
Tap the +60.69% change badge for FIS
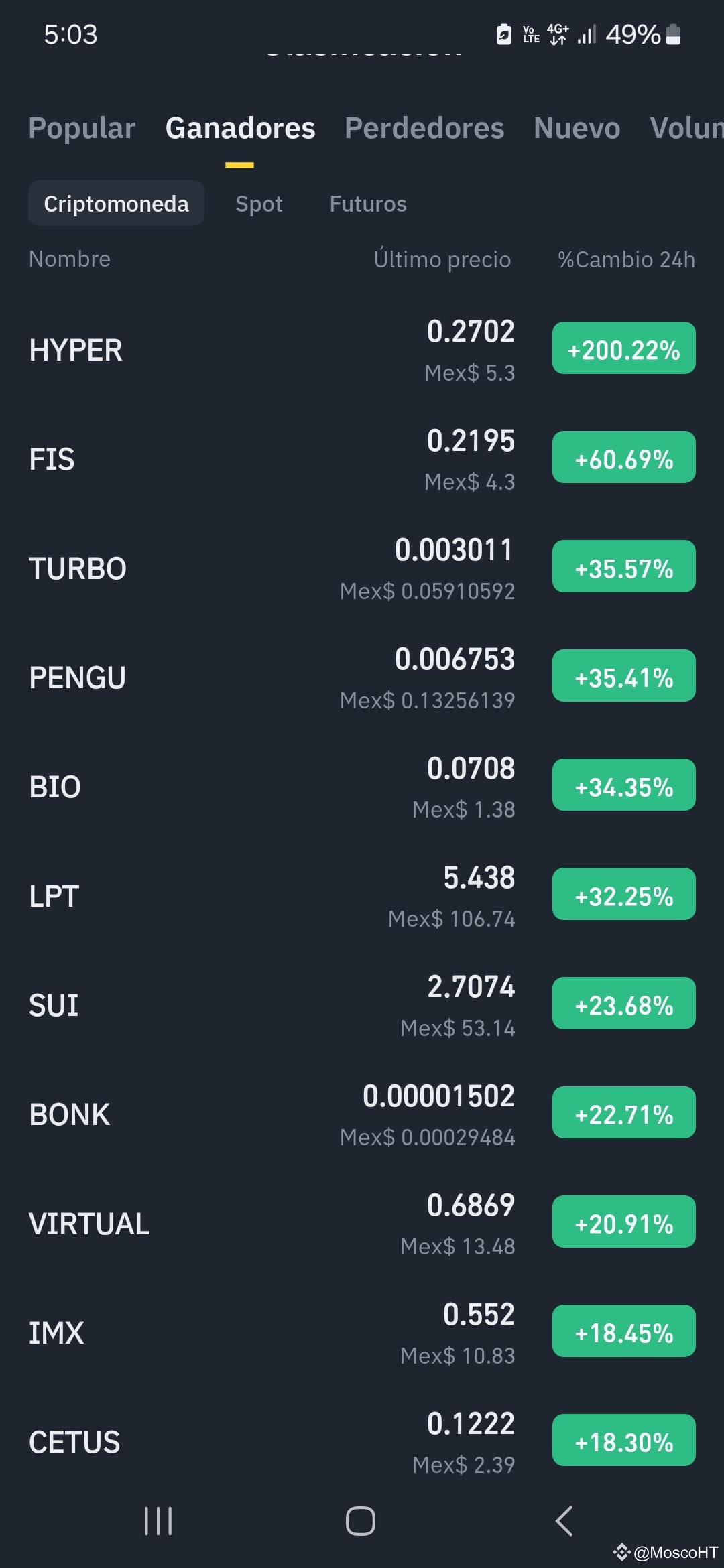pyautogui.click(x=624, y=459)
